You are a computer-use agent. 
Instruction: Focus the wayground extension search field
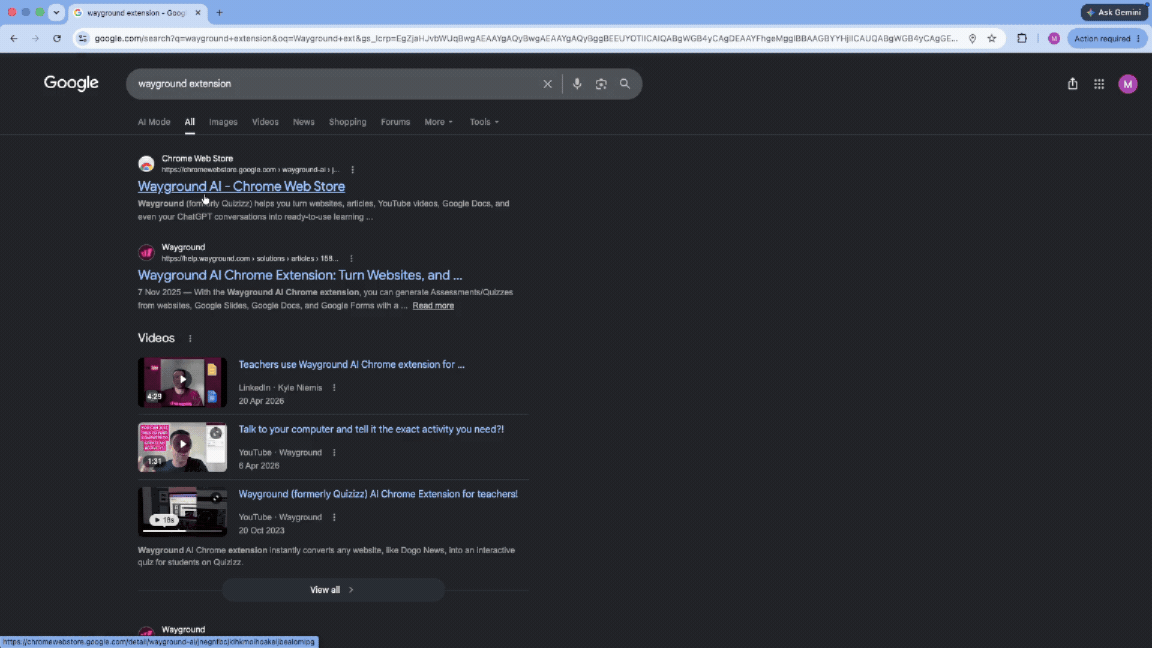pos(334,84)
